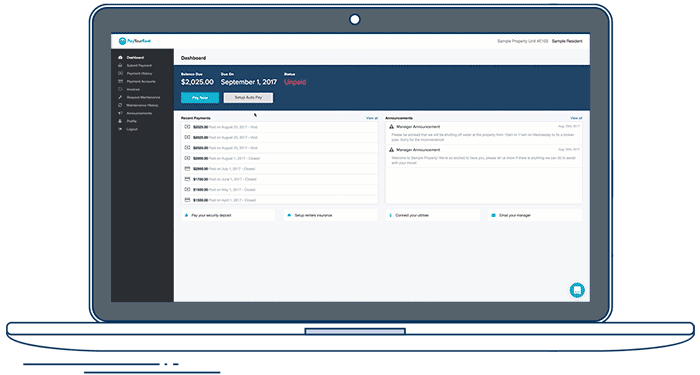Select the Setup renters insurance card
The width and height of the screenshot is (700, 375).
click(x=330, y=215)
